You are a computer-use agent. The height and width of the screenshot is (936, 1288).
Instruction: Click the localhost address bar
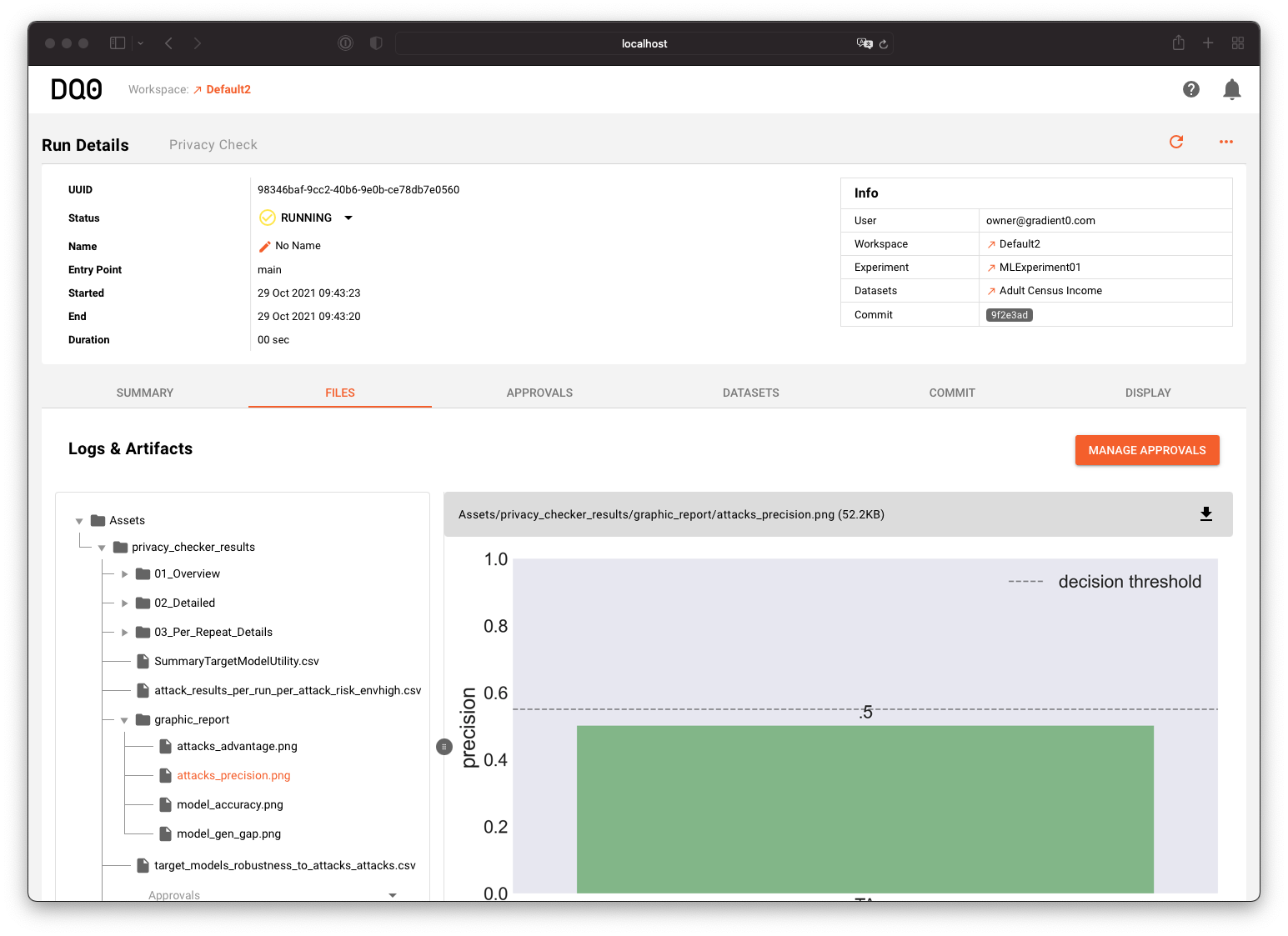[644, 43]
